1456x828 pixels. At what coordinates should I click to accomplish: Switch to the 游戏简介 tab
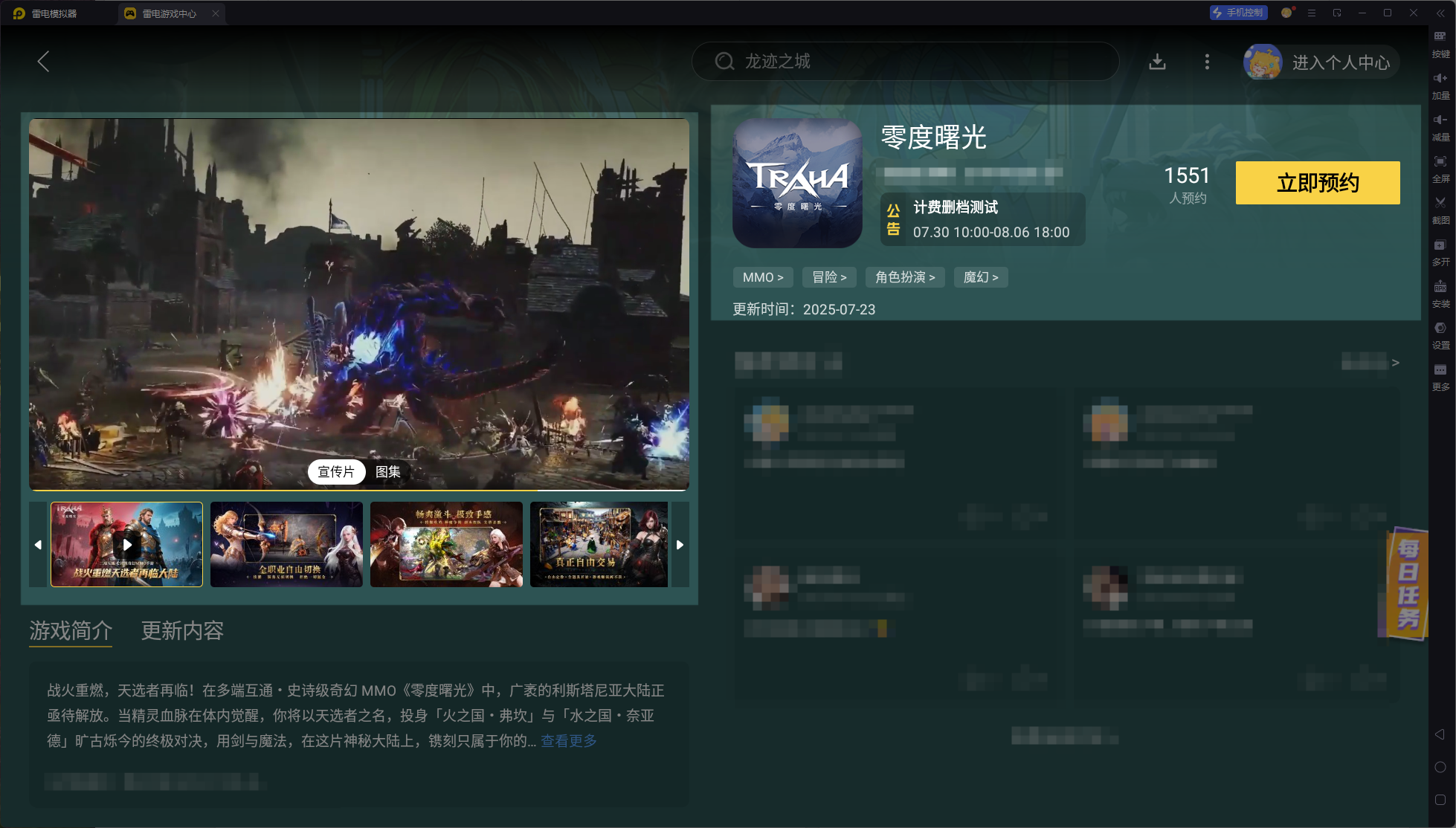71,630
